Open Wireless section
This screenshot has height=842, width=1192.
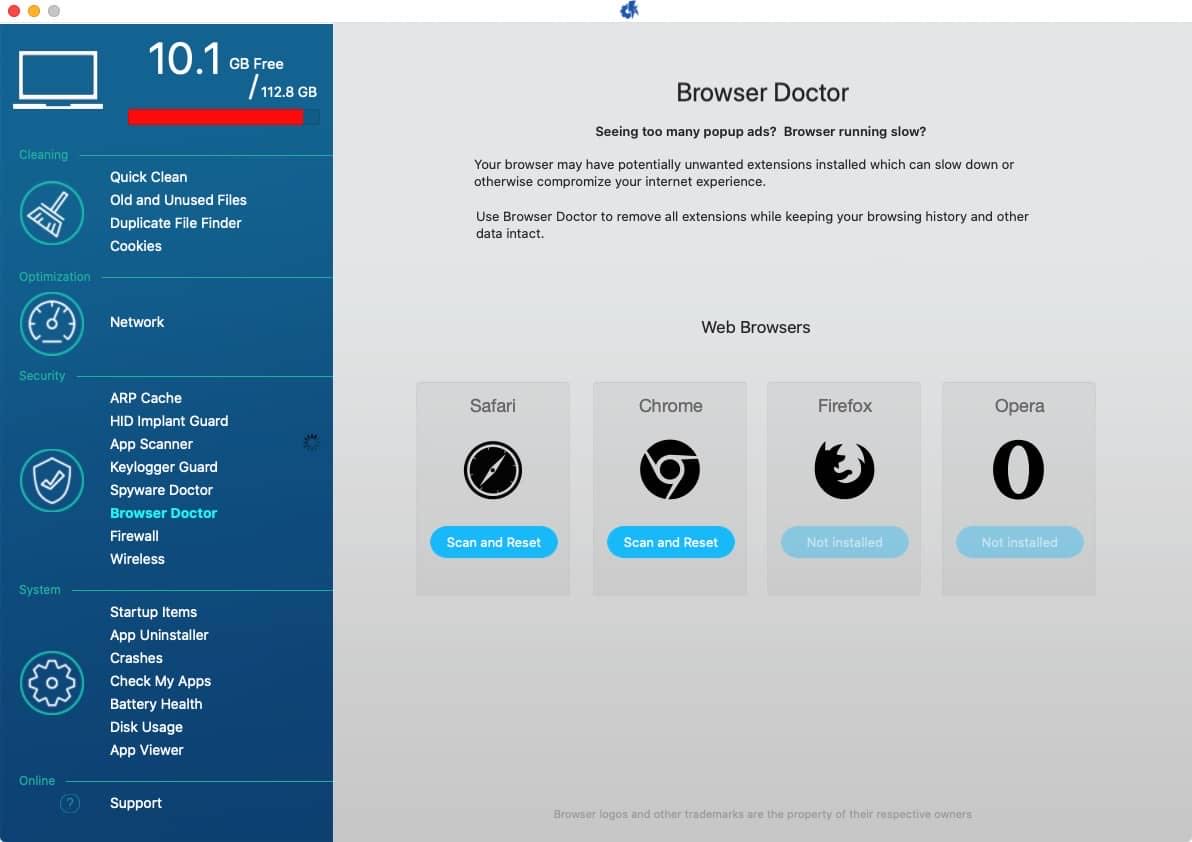[137, 559]
